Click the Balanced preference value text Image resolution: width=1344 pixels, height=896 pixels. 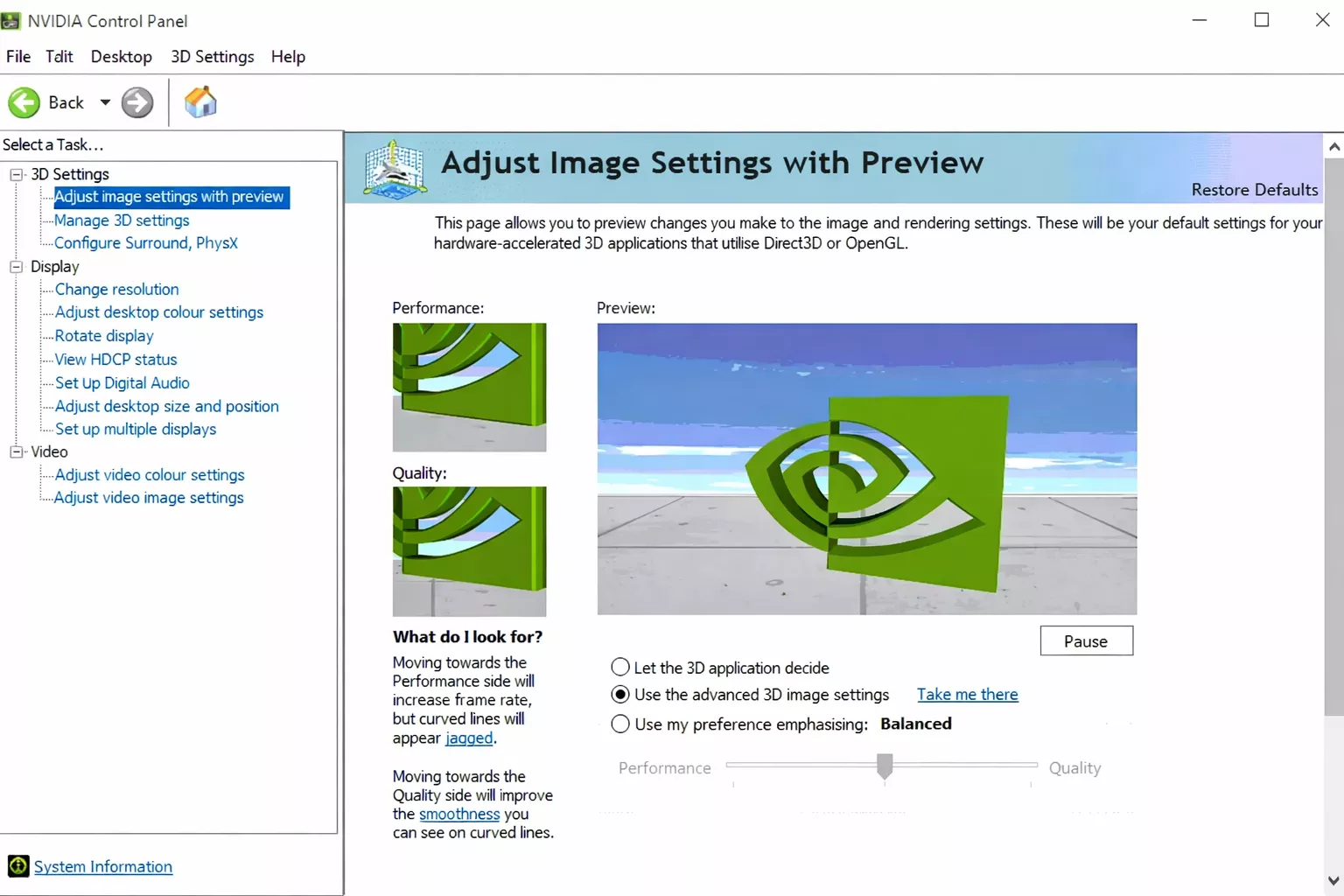coord(916,724)
